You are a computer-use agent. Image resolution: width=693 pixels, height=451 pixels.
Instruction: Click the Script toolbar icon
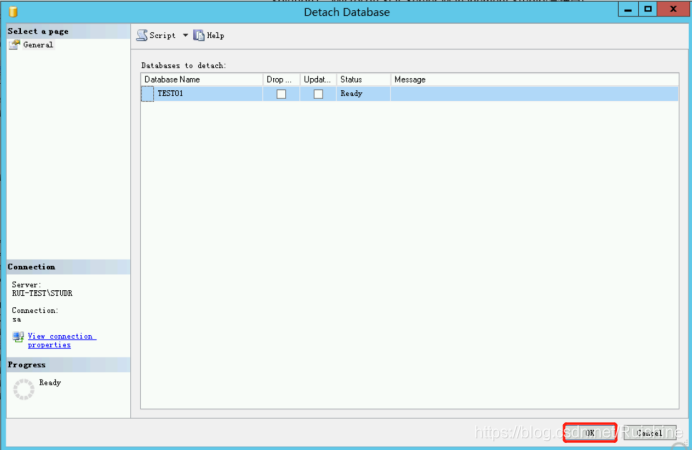point(142,35)
